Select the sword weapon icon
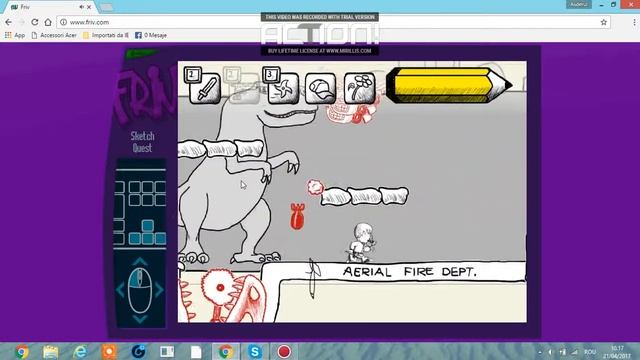This screenshot has height=360, width=640. point(204,88)
